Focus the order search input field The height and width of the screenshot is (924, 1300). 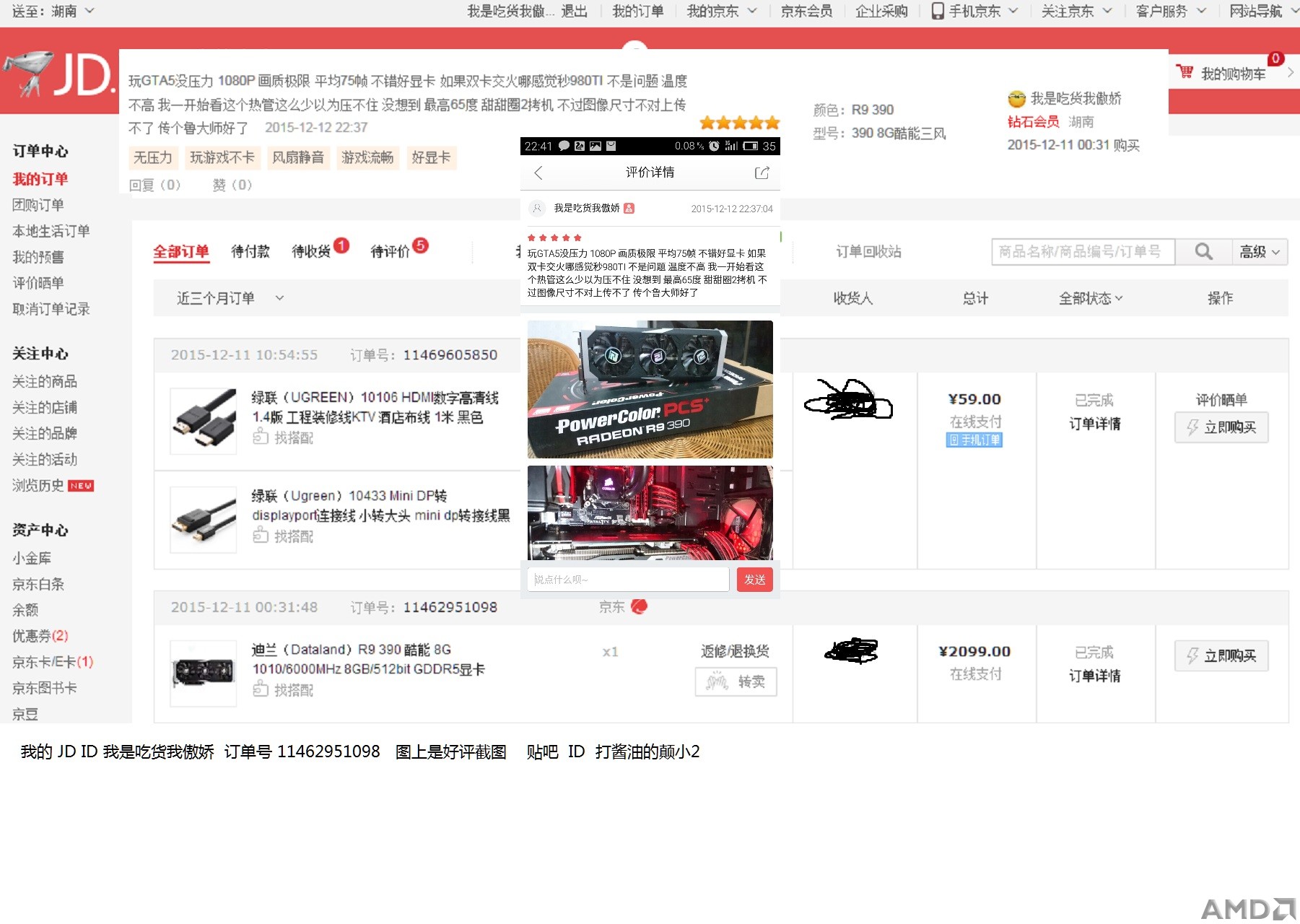click(1083, 252)
